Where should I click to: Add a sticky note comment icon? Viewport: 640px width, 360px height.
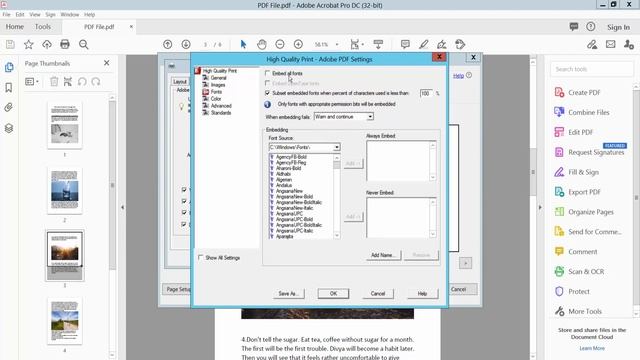pos(405,44)
